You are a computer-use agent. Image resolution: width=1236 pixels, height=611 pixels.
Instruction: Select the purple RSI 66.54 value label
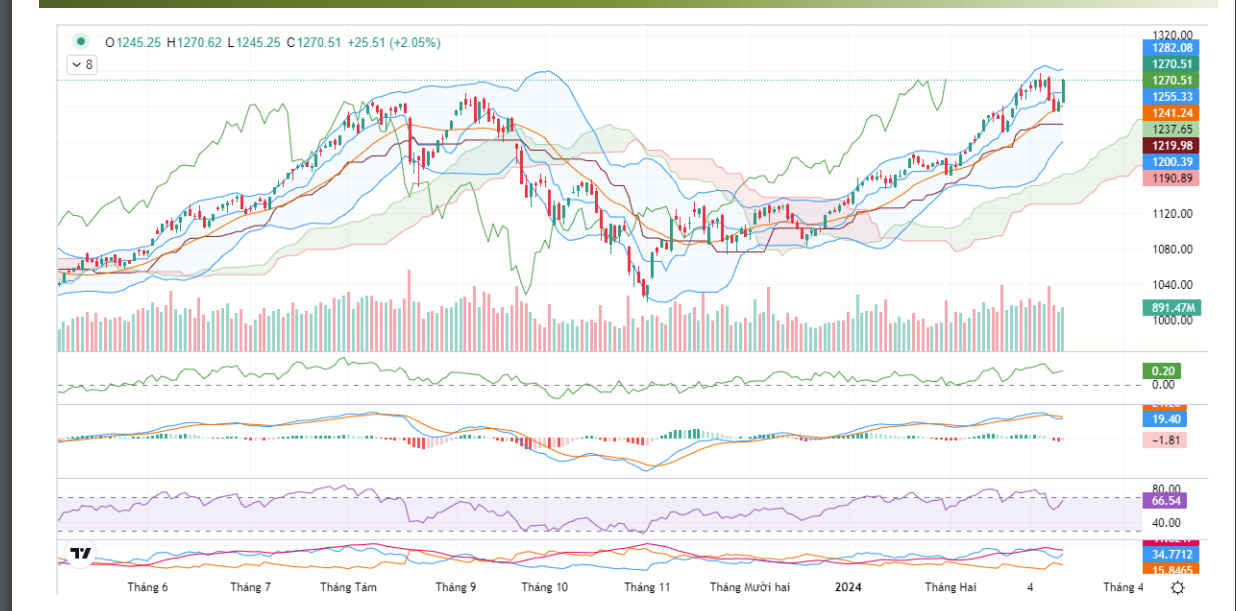point(1164,500)
